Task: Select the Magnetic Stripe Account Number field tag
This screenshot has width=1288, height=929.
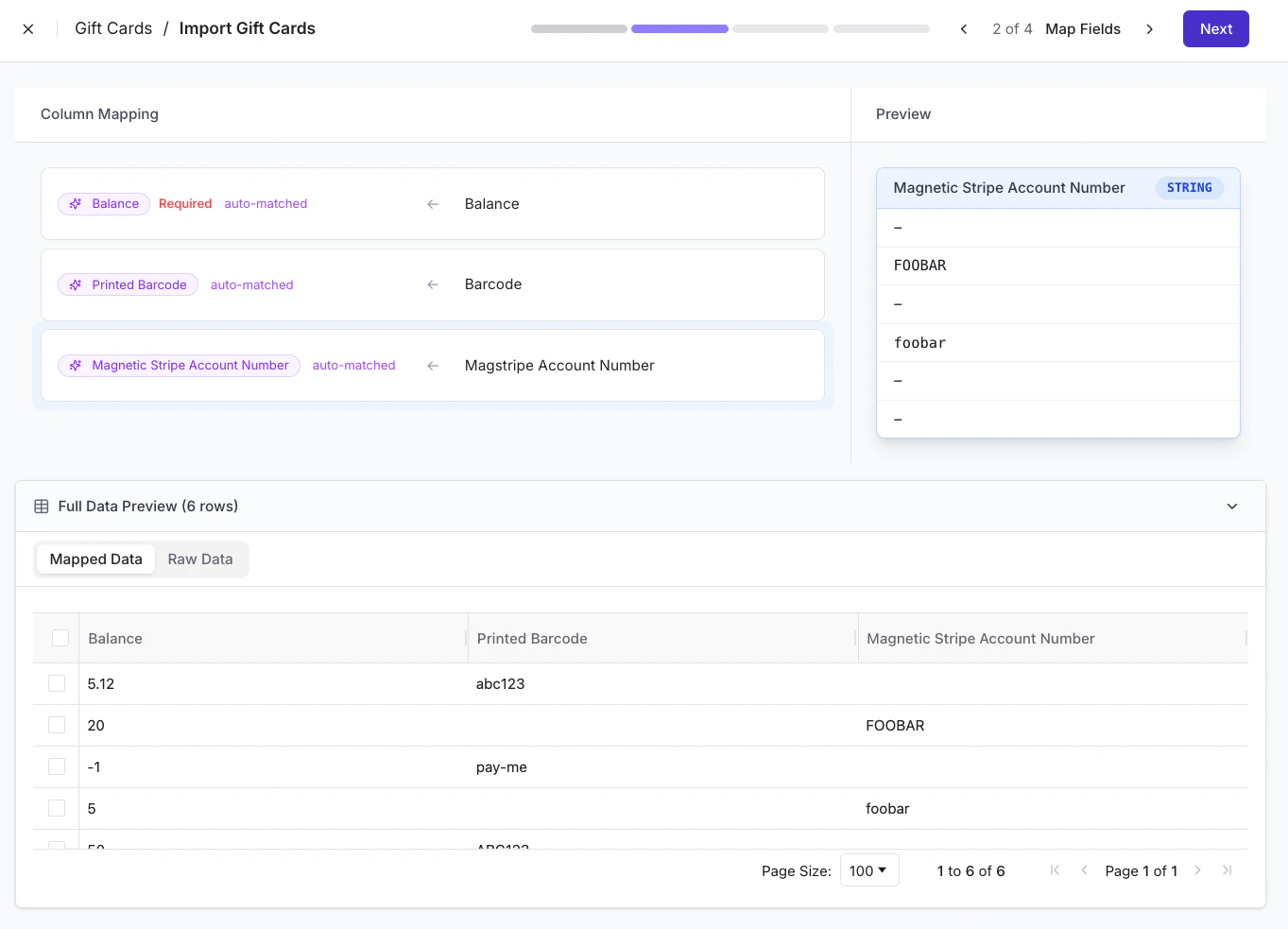Action: 179,366
